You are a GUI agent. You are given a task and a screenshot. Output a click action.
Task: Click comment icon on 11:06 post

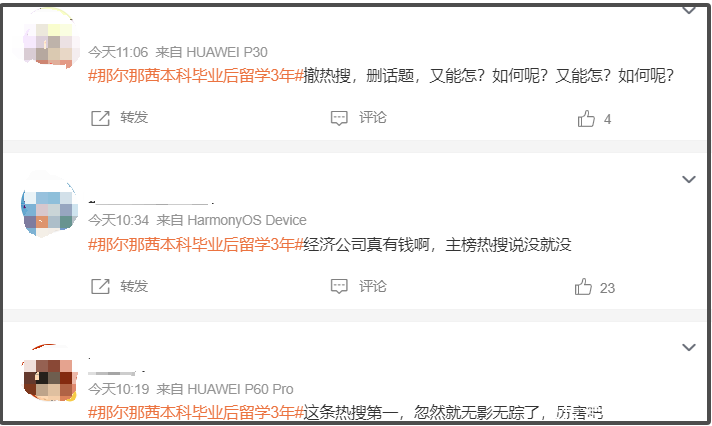[339, 118]
